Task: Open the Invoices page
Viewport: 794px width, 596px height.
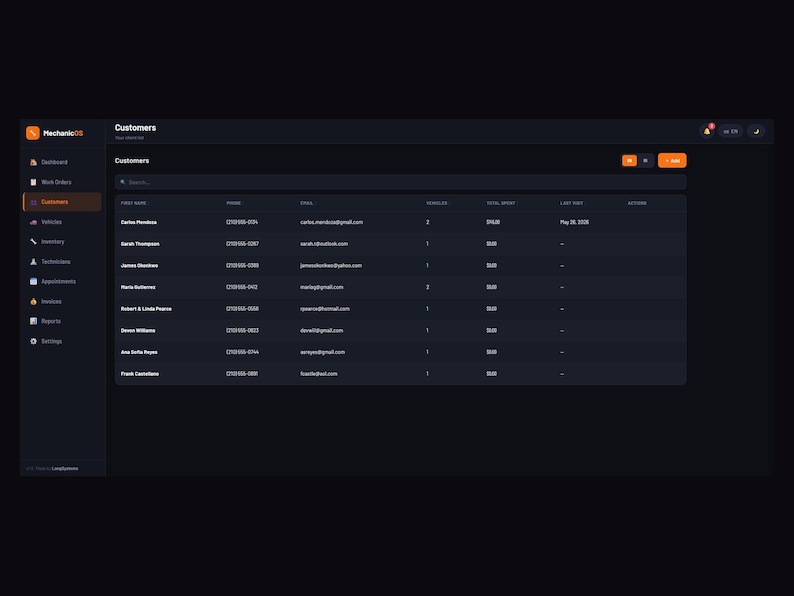Action: click(62, 301)
